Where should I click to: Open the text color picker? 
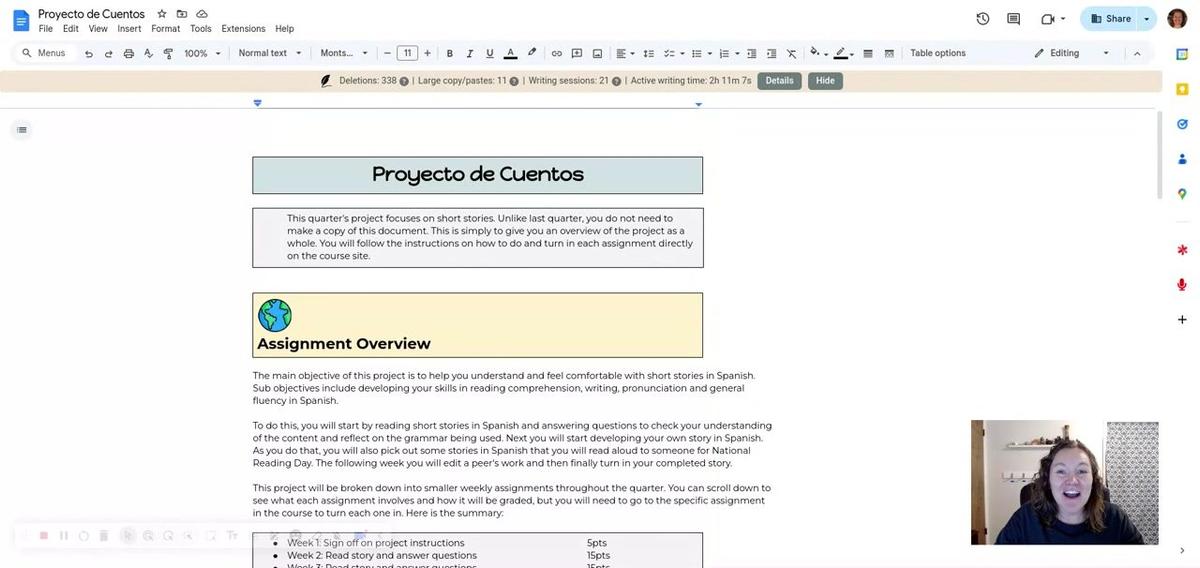click(x=510, y=54)
